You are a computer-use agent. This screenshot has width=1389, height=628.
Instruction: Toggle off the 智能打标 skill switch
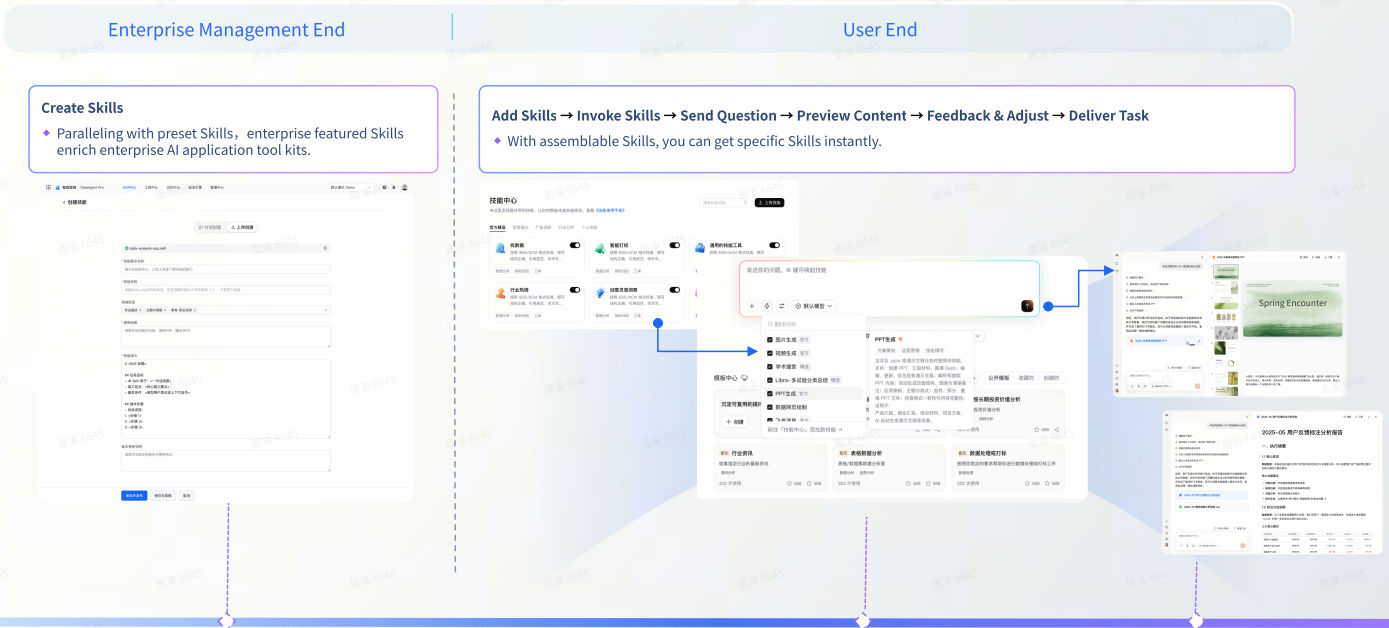click(675, 245)
